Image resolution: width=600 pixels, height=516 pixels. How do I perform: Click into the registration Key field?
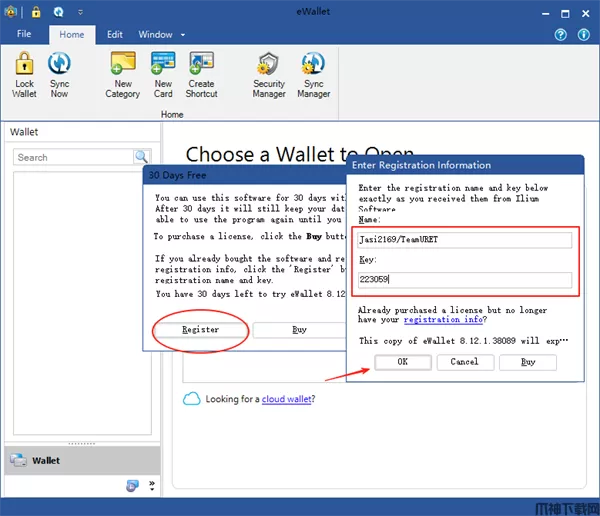point(465,280)
